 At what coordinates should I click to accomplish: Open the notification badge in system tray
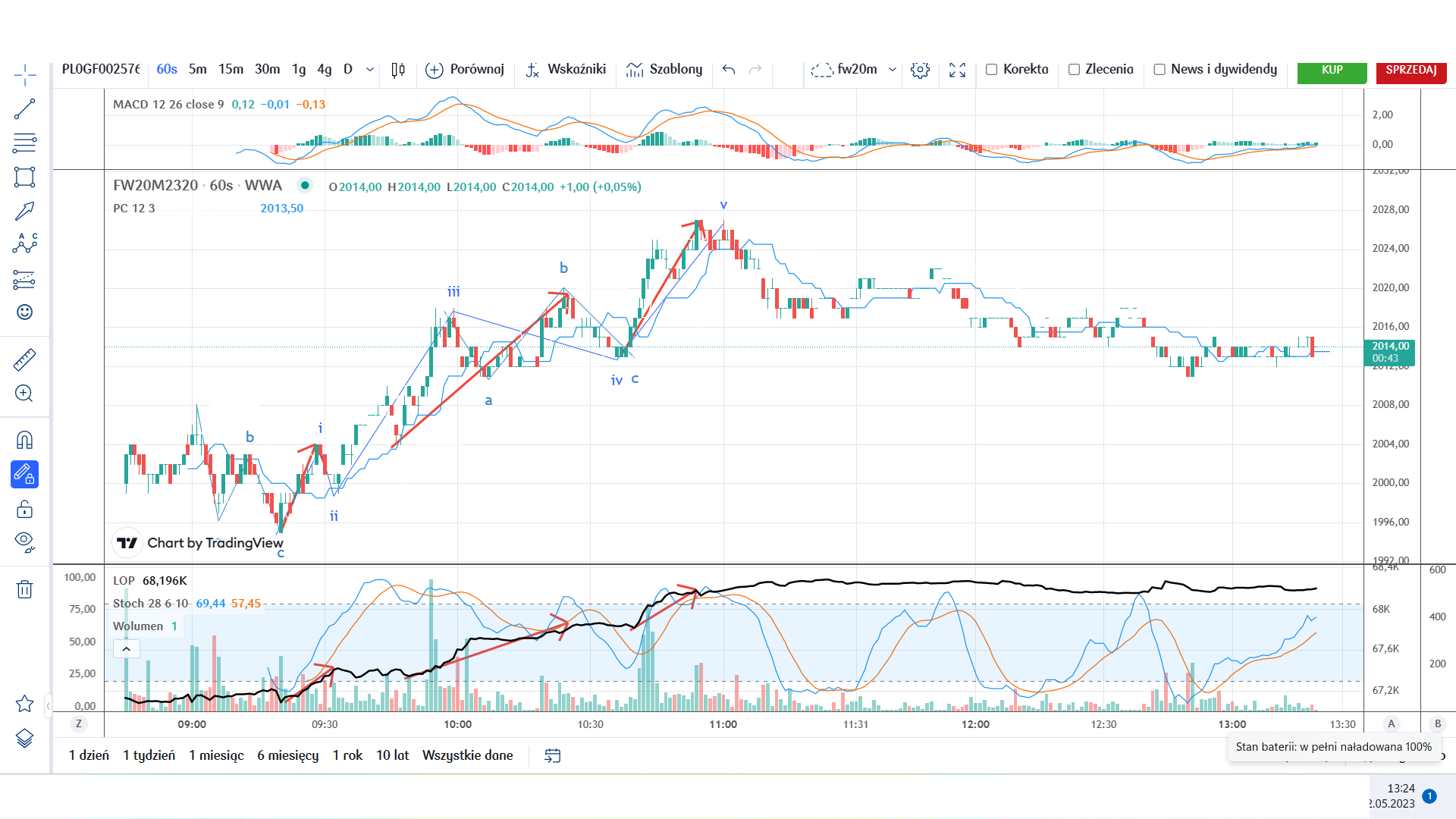[x=1429, y=796]
